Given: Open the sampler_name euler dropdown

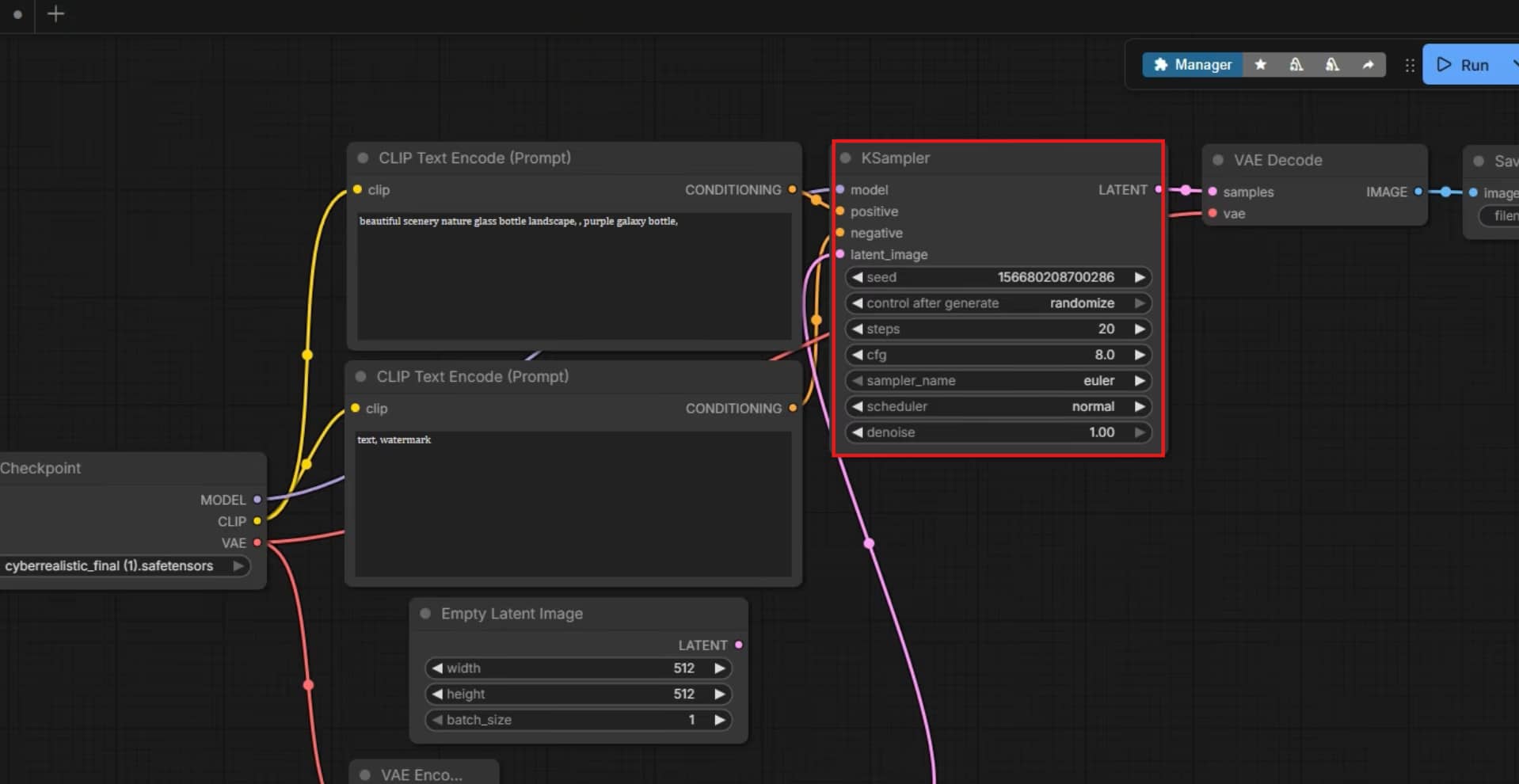Looking at the screenshot, I should click(998, 381).
